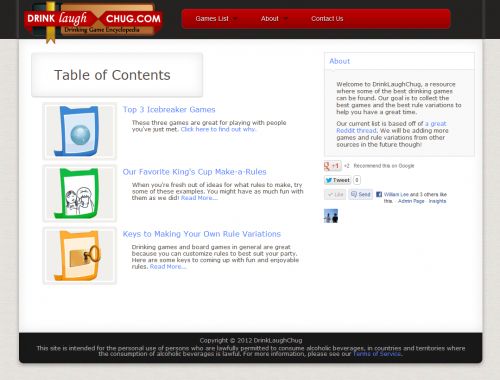Viewport: 500px width, 380px height.
Task: Open the green King's Cup card thumbnail
Action: [80, 193]
